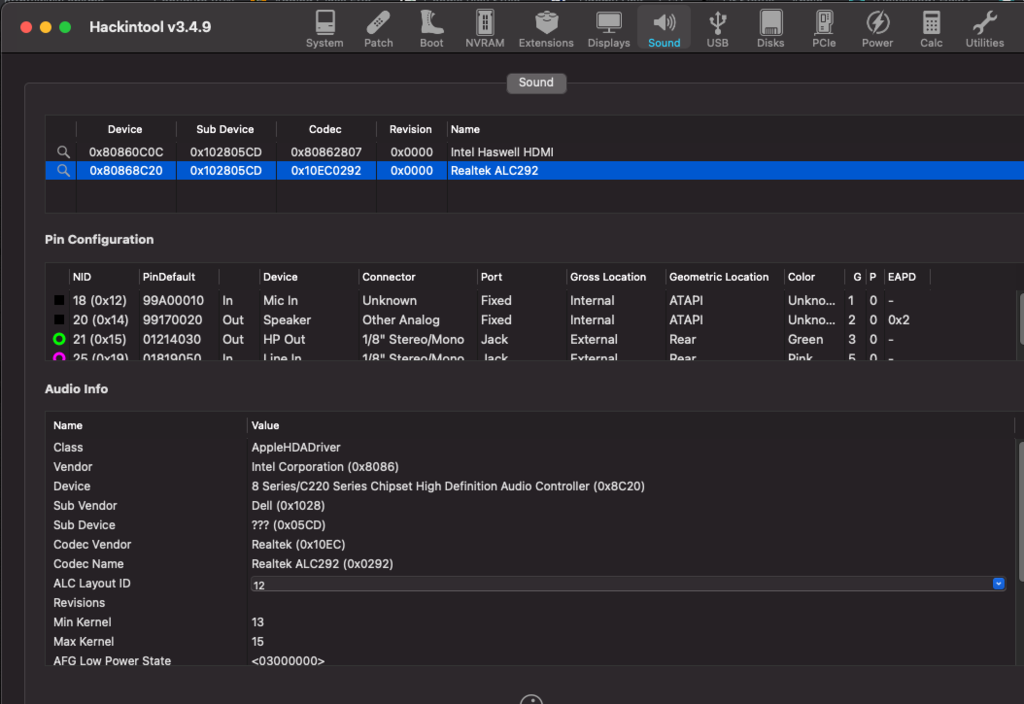Screen dimensions: 1024x704
Task: Switch to the Displays tab
Action: pos(608,27)
